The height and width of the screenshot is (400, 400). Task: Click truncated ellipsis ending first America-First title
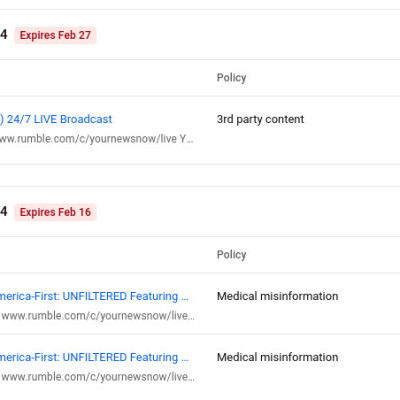(x=185, y=298)
